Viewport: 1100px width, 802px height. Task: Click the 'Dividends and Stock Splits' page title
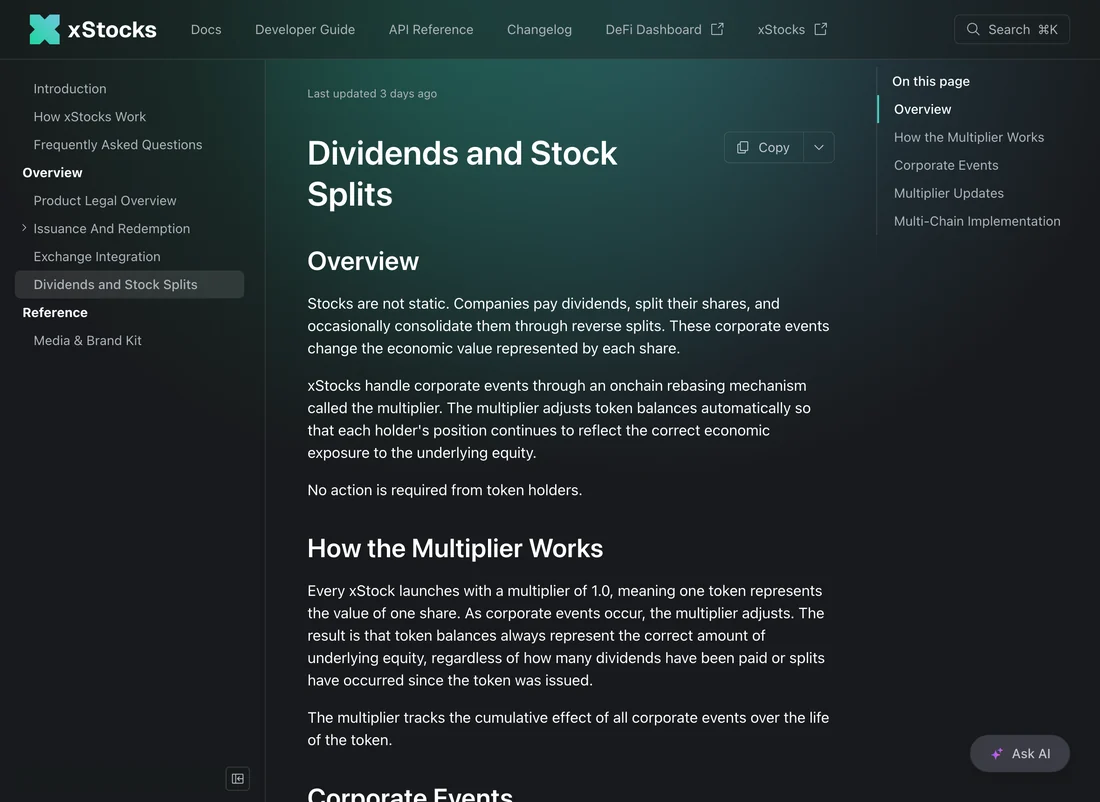click(462, 173)
